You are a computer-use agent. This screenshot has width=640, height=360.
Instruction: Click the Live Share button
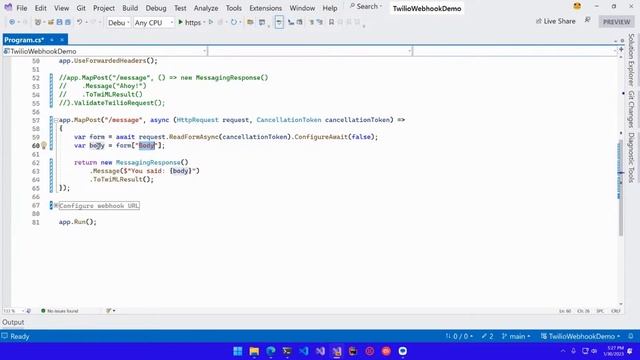point(556,21)
